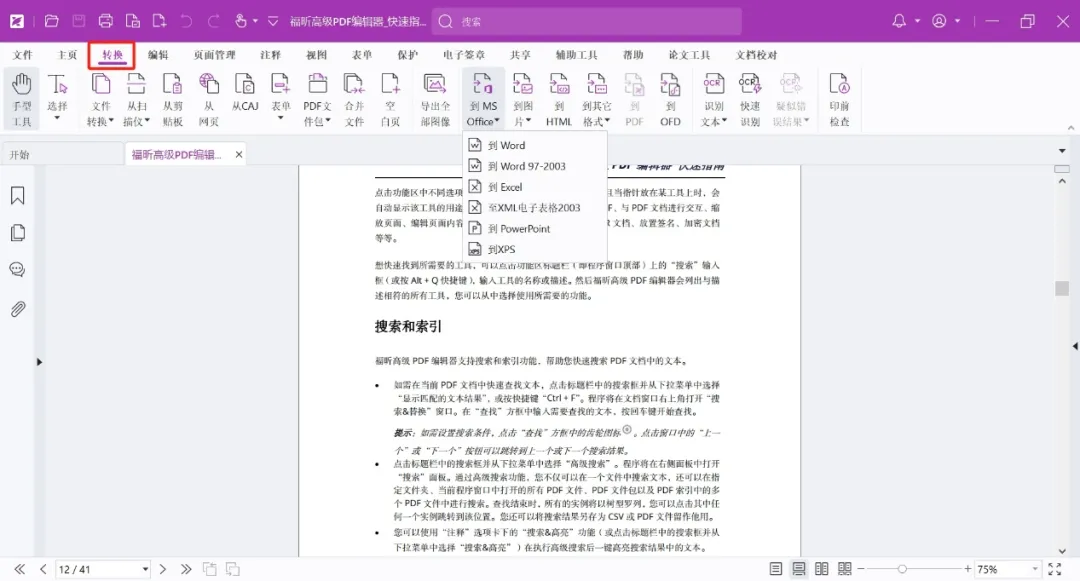Open To Other Formats dropdown
This screenshot has width=1080, height=581.
[x=596, y=100]
